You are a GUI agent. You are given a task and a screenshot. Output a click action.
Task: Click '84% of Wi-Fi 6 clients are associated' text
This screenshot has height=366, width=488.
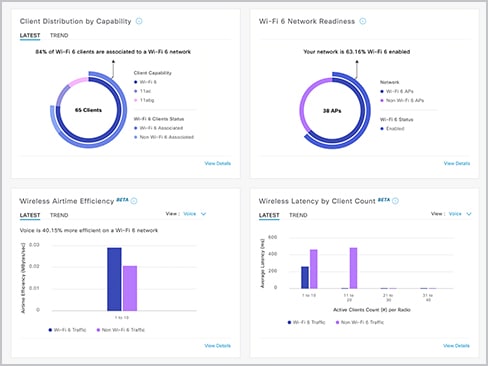(x=113, y=52)
